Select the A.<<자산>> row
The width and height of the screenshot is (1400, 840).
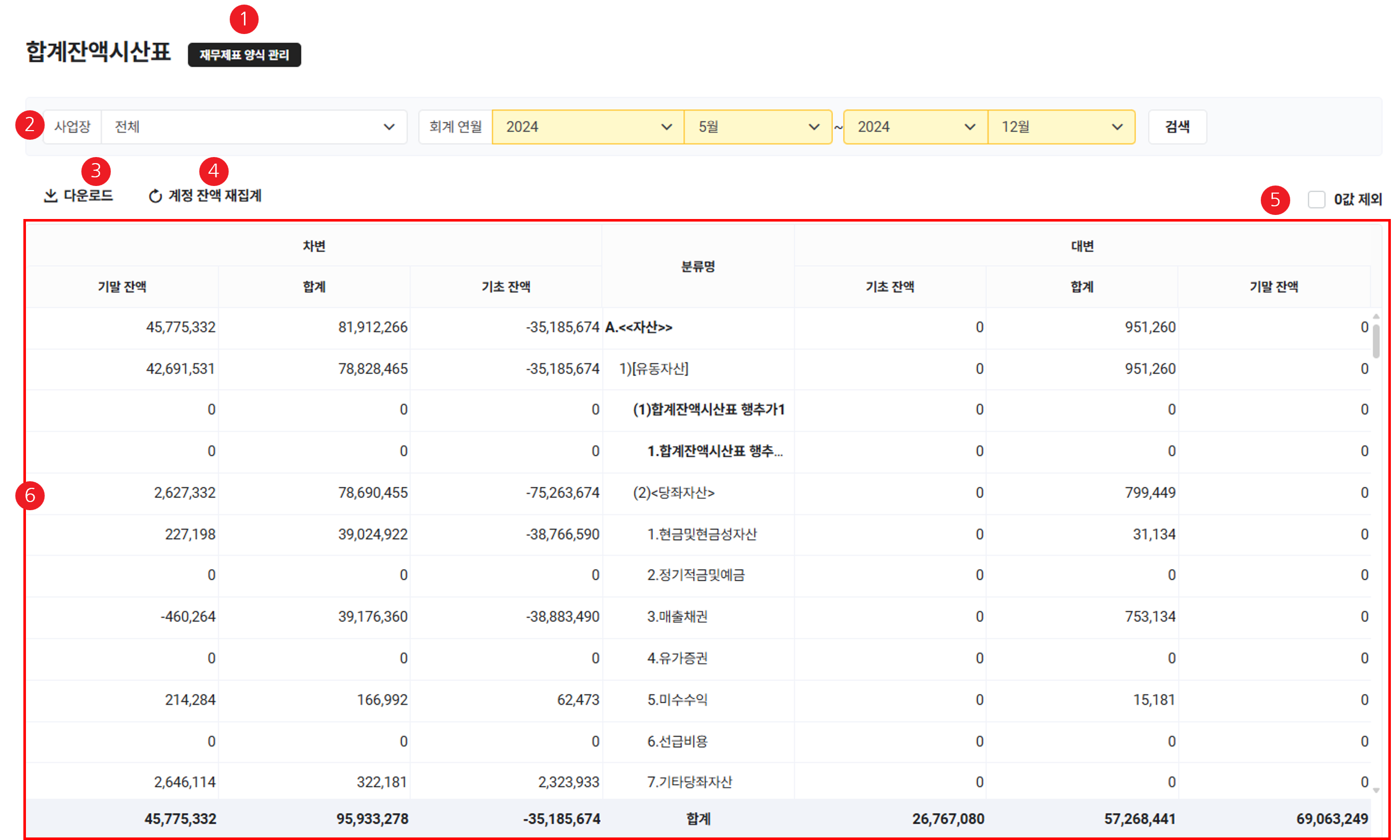coord(638,327)
